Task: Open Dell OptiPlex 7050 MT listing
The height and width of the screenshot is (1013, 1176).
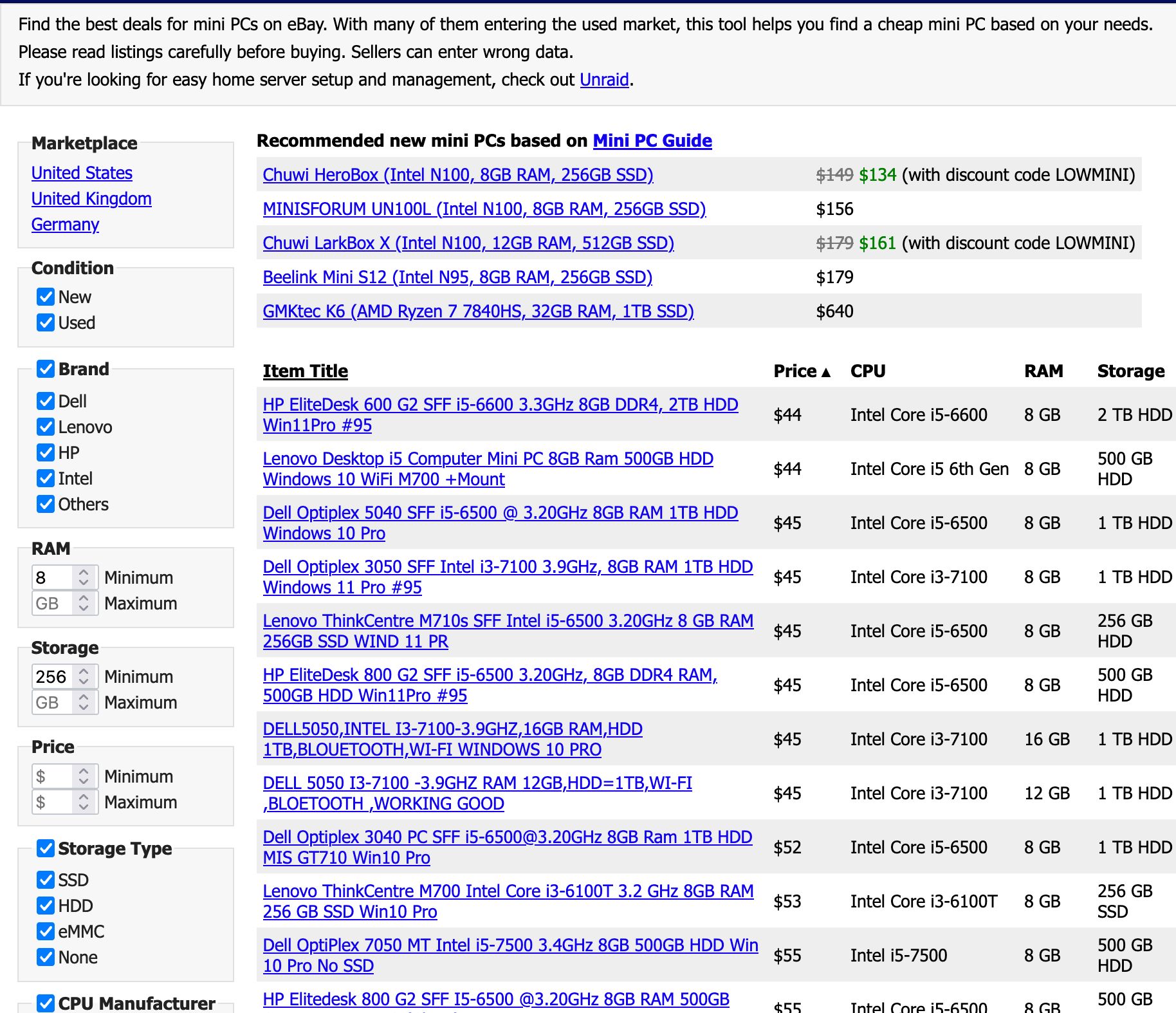Action: 511,955
